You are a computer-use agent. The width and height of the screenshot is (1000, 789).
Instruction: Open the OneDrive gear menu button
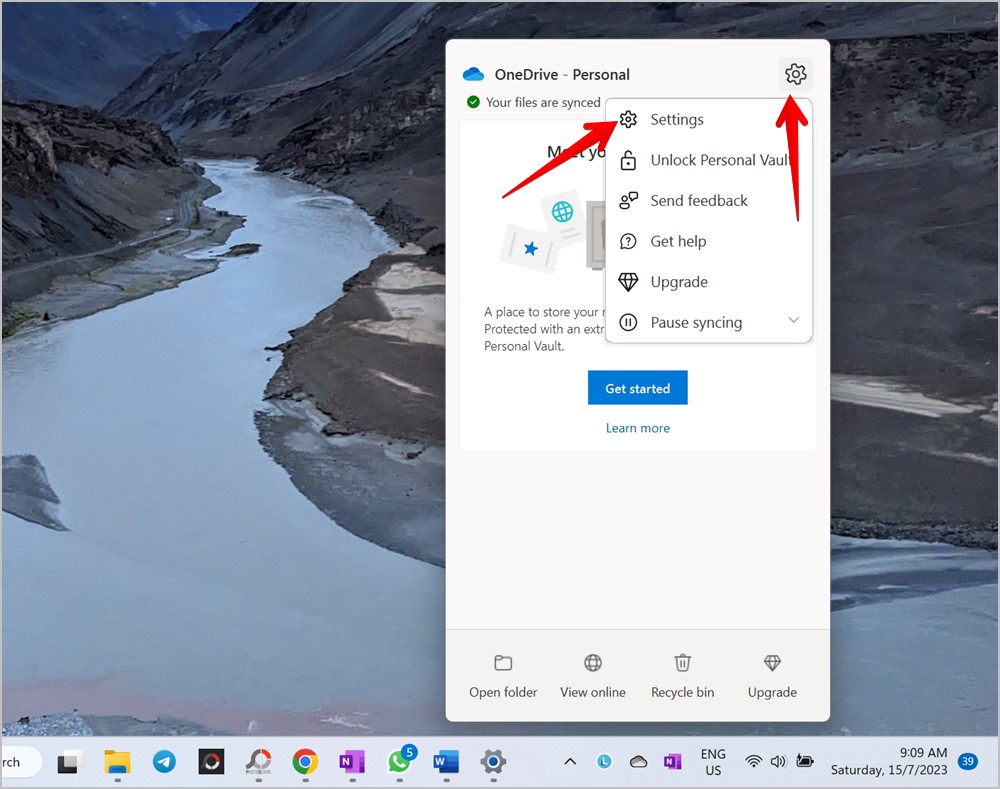[x=795, y=74]
